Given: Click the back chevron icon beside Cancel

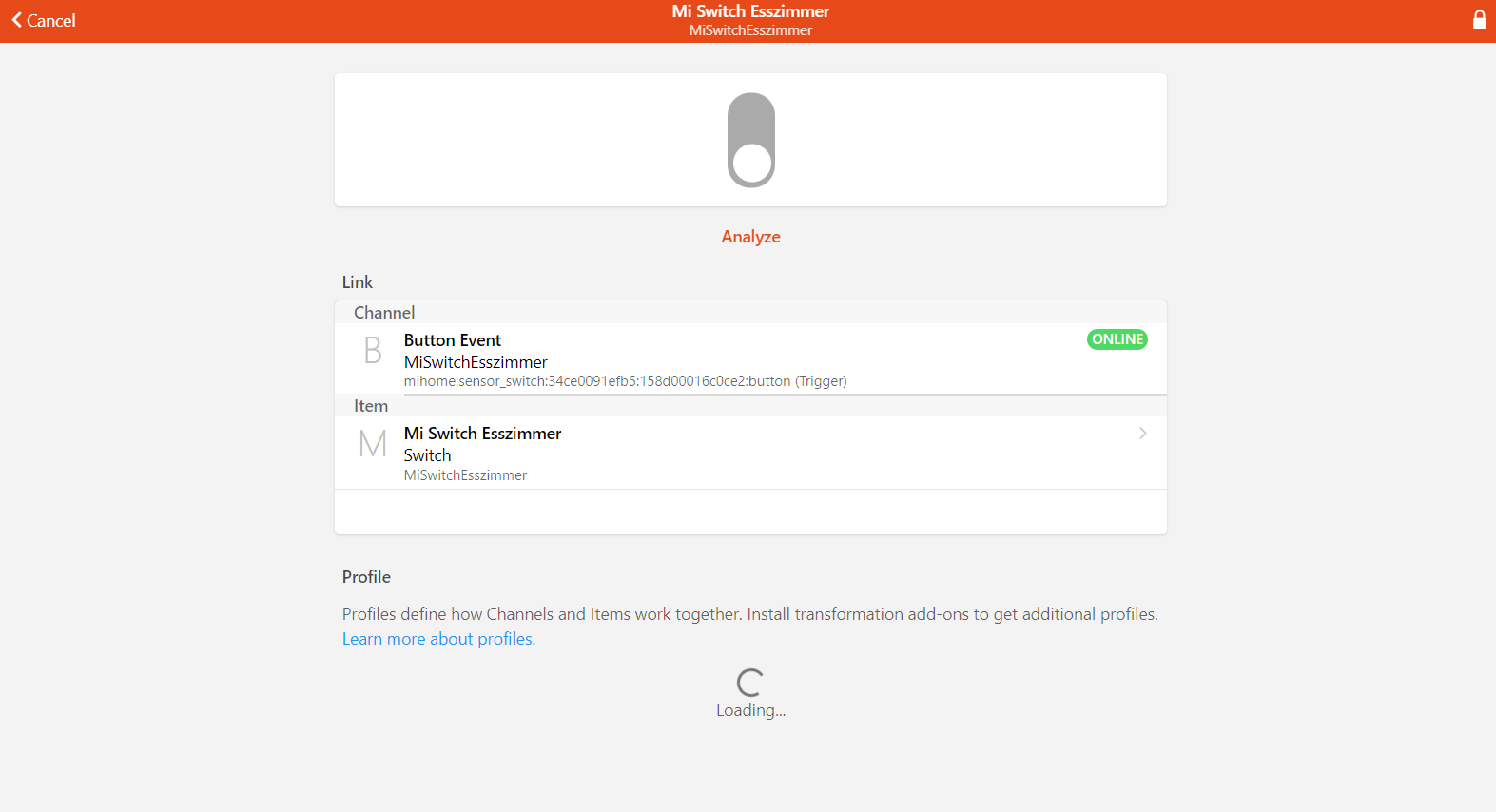Looking at the screenshot, I should [x=16, y=20].
